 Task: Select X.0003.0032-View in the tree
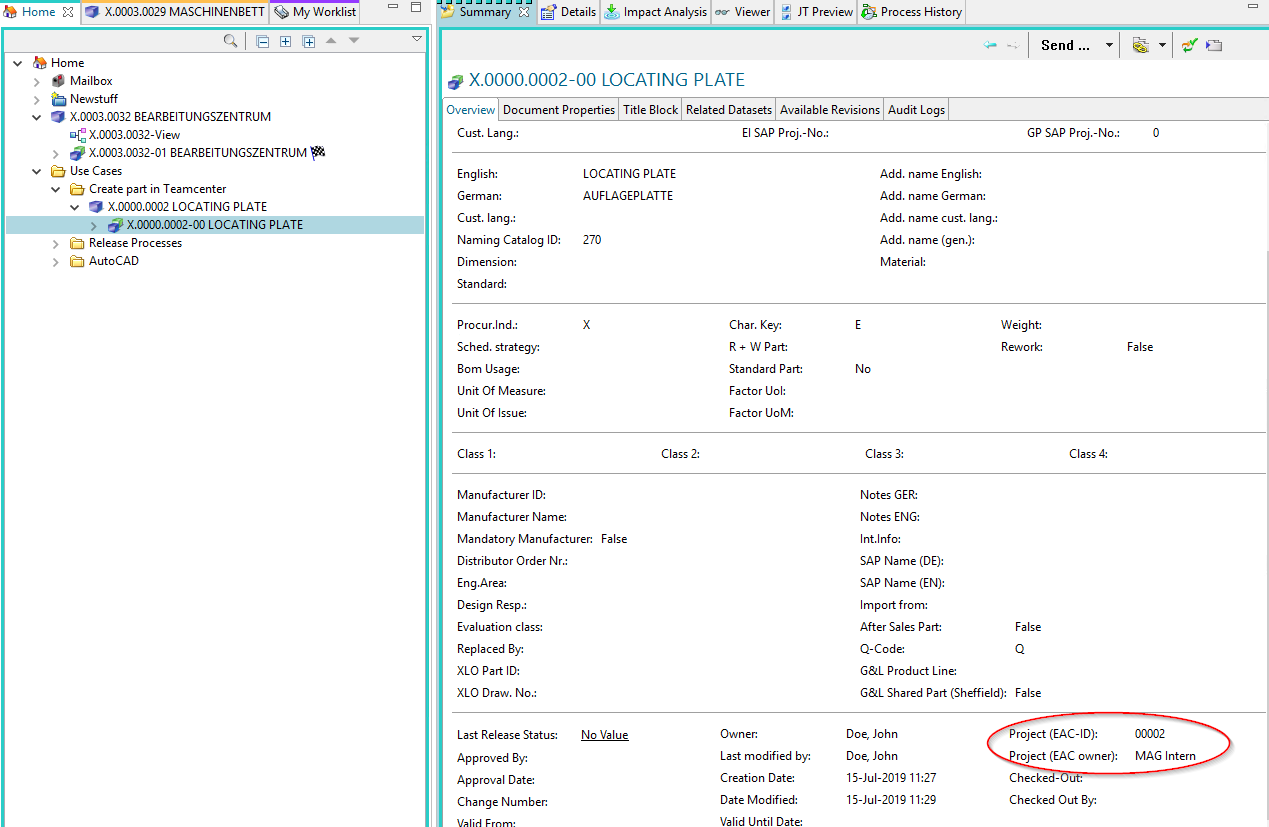point(134,135)
